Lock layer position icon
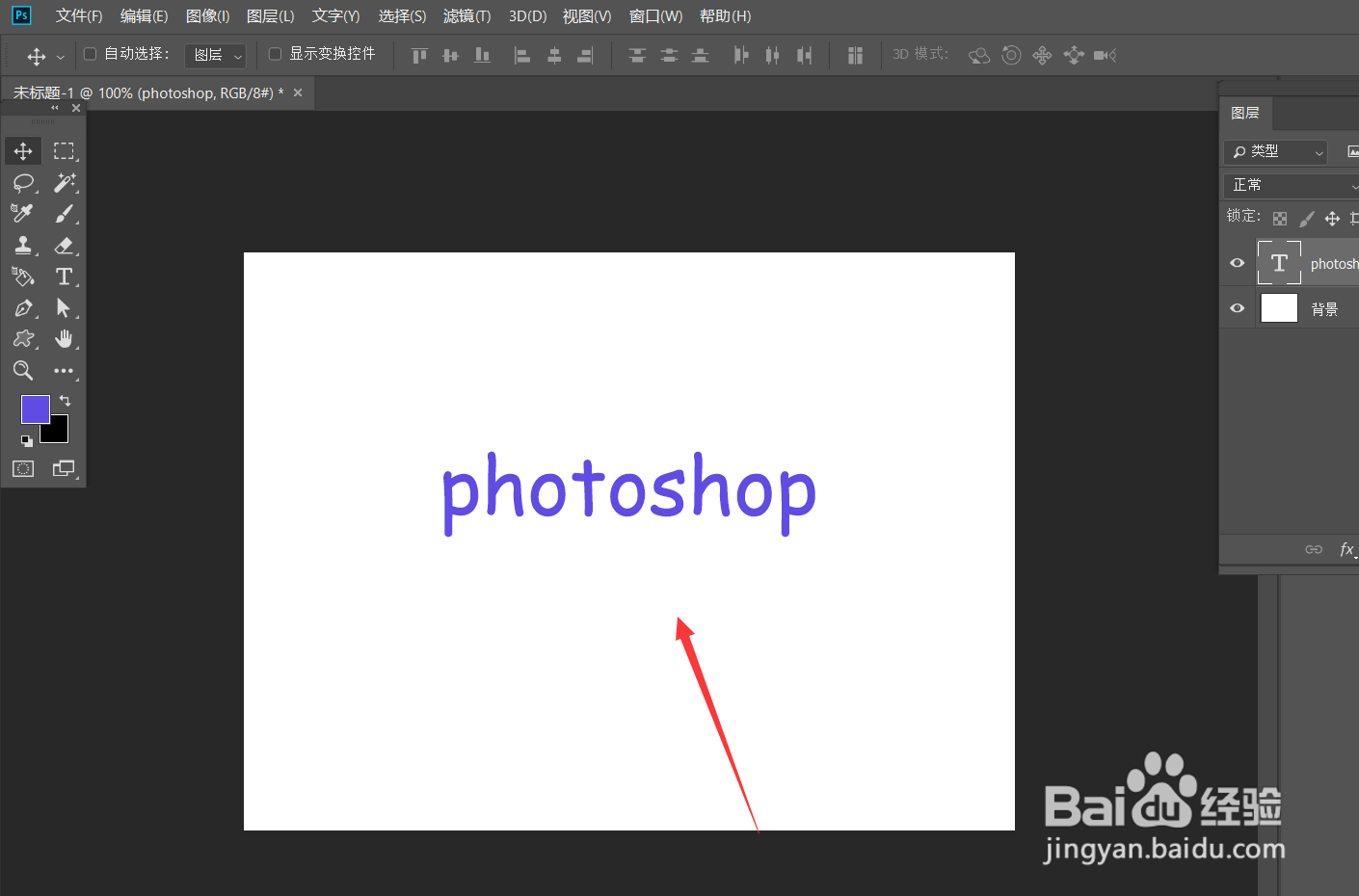Viewport: 1359px width, 896px height. pos(1332,219)
